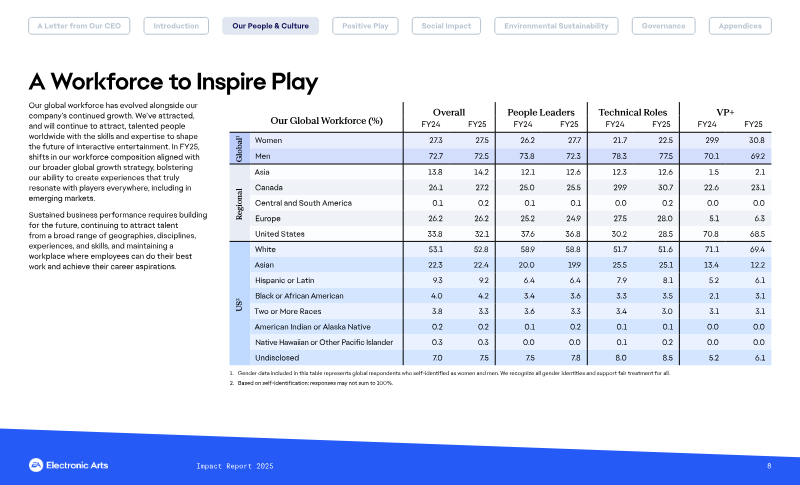Go to the Introduction section tab

coord(176,26)
